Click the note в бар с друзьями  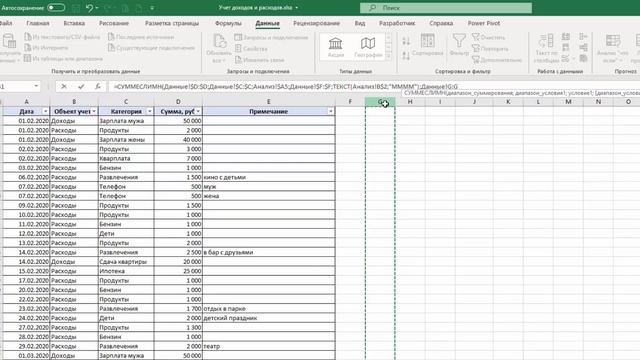tap(228, 252)
